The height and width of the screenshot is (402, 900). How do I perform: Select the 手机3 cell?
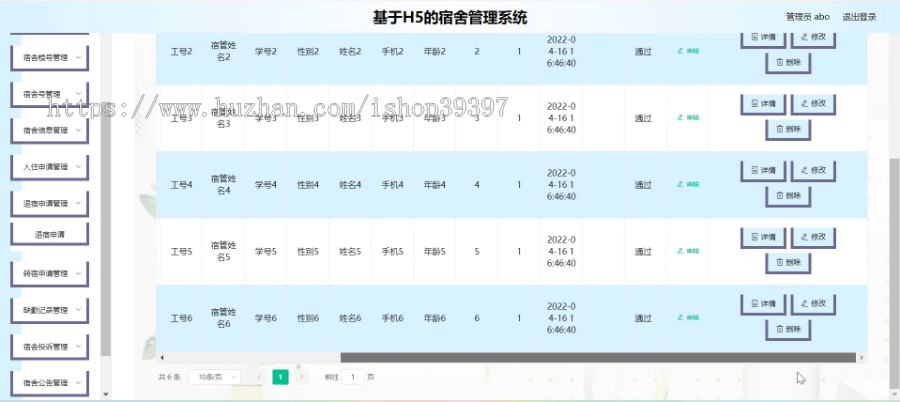(x=393, y=118)
